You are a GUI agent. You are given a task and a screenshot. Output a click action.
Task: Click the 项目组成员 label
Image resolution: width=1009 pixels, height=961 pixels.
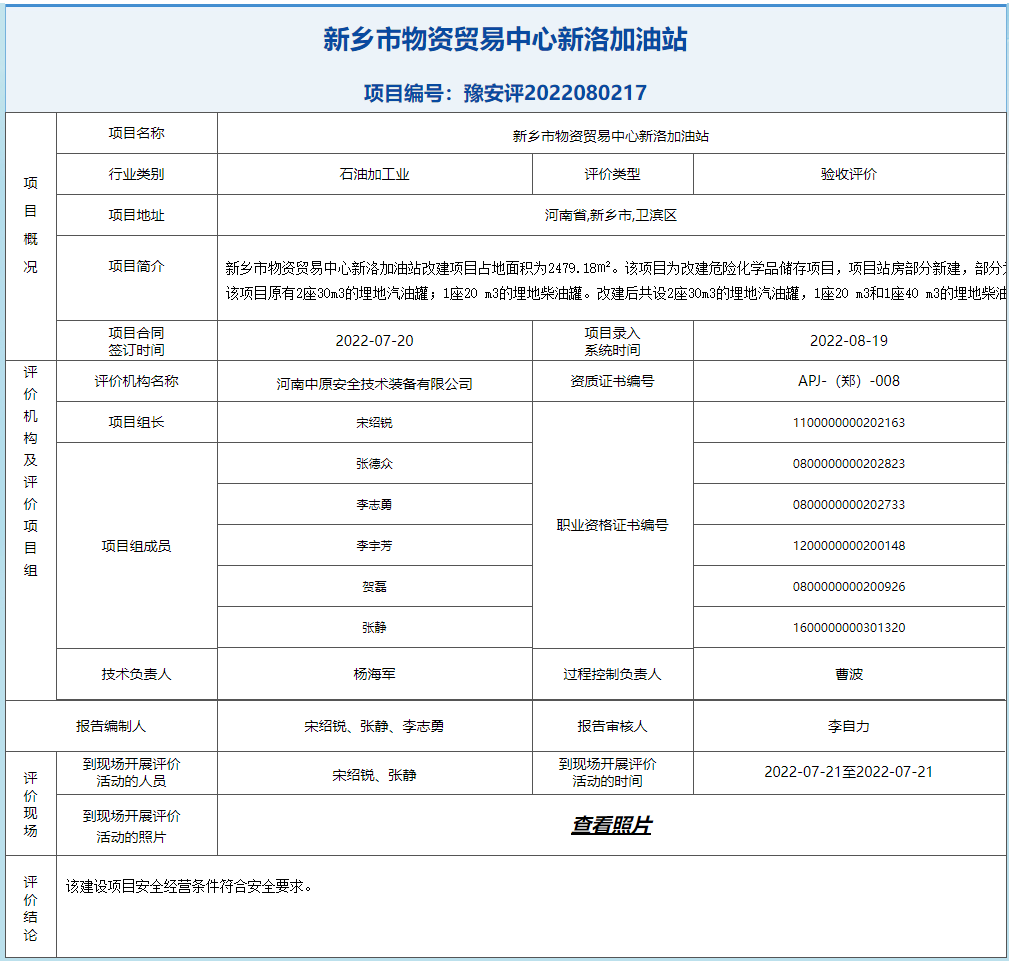136,546
